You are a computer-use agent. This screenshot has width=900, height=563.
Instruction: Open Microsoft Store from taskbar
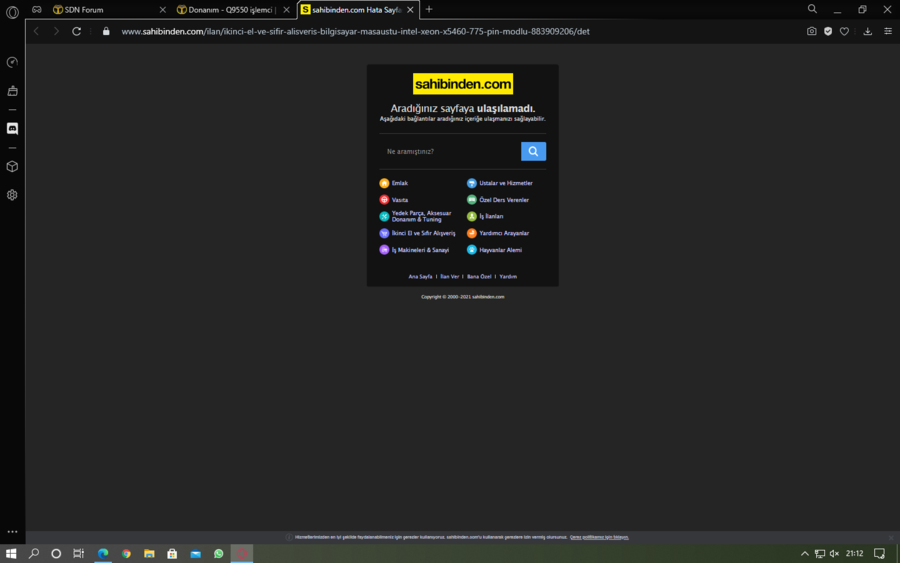(172, 554)
